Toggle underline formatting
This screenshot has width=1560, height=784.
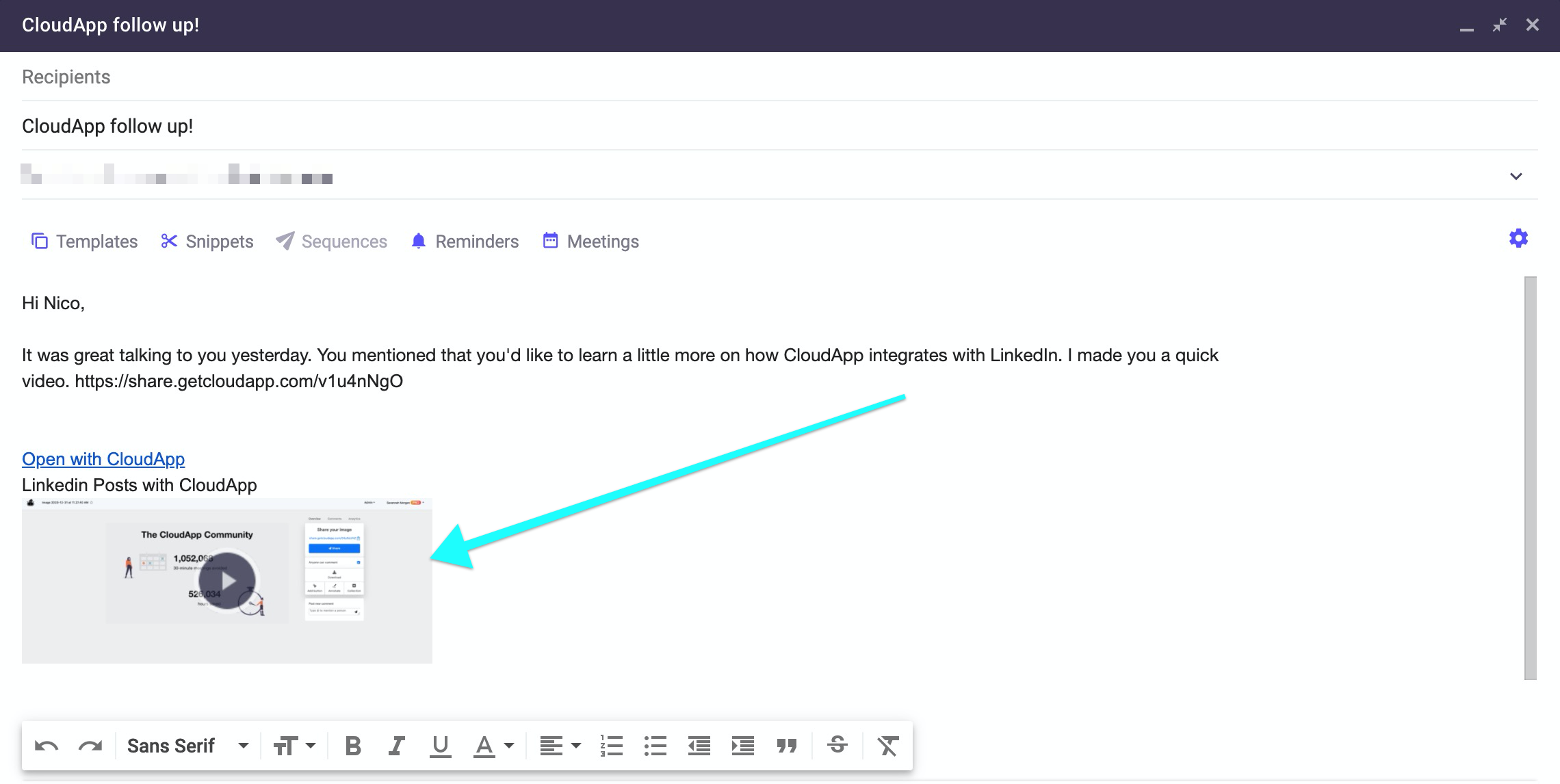(440, 746)
